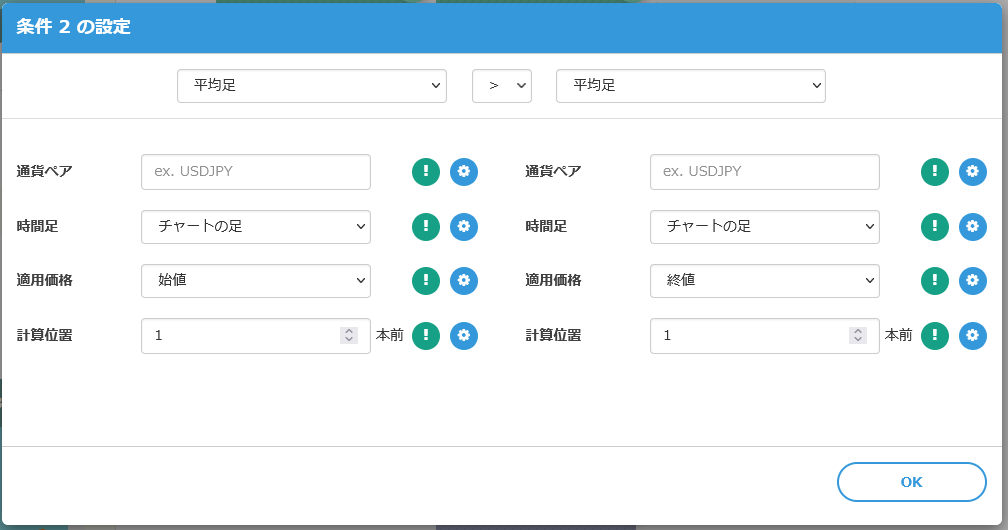This screenshot has height=530, width=1008.
Task: Click right 時間足 green exclamation icon
Action: (x=935, y=227)
